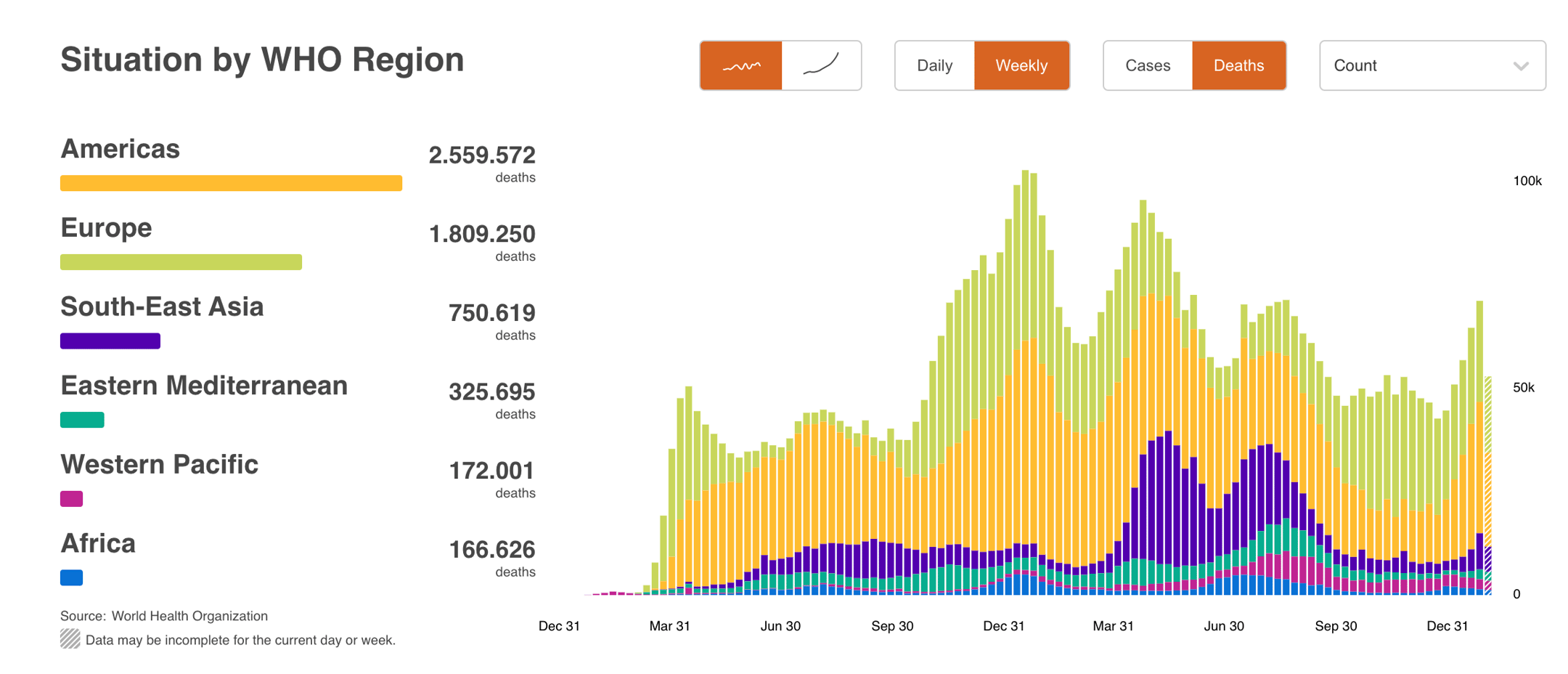Click the Situation by WHO Region heading
The image size is (1568, 674).
(263, 60)
